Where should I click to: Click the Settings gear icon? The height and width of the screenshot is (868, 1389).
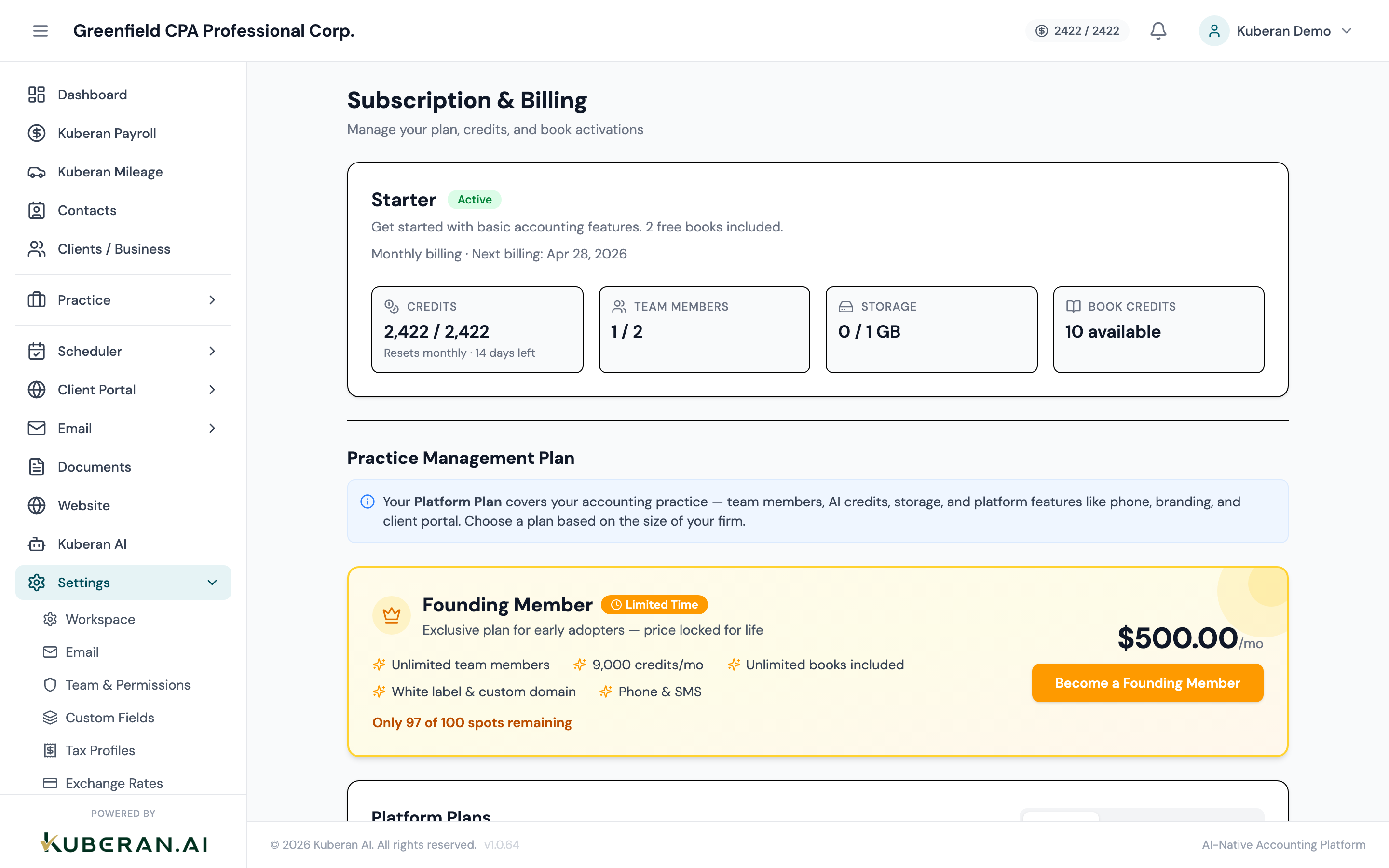click(x=37, y=583)
